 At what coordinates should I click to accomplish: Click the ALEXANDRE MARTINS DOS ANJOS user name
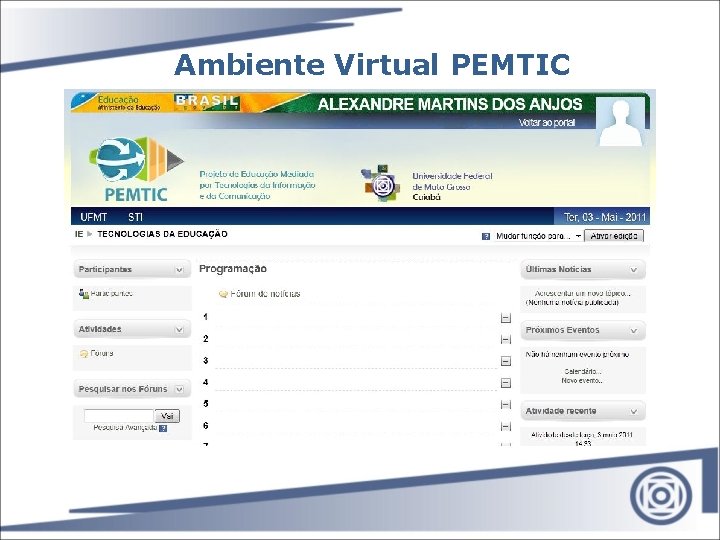click(x=450, y=104)
